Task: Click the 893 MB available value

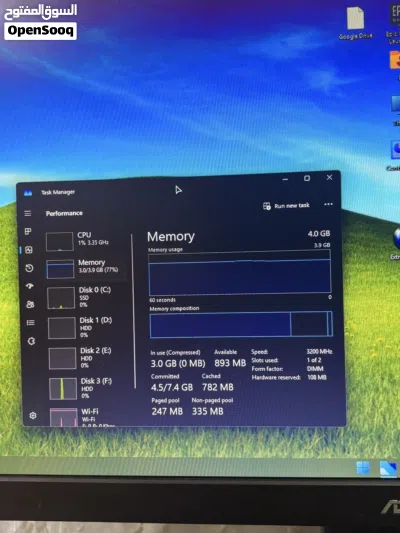Action: pyautogui.click(x=230, y=363)
